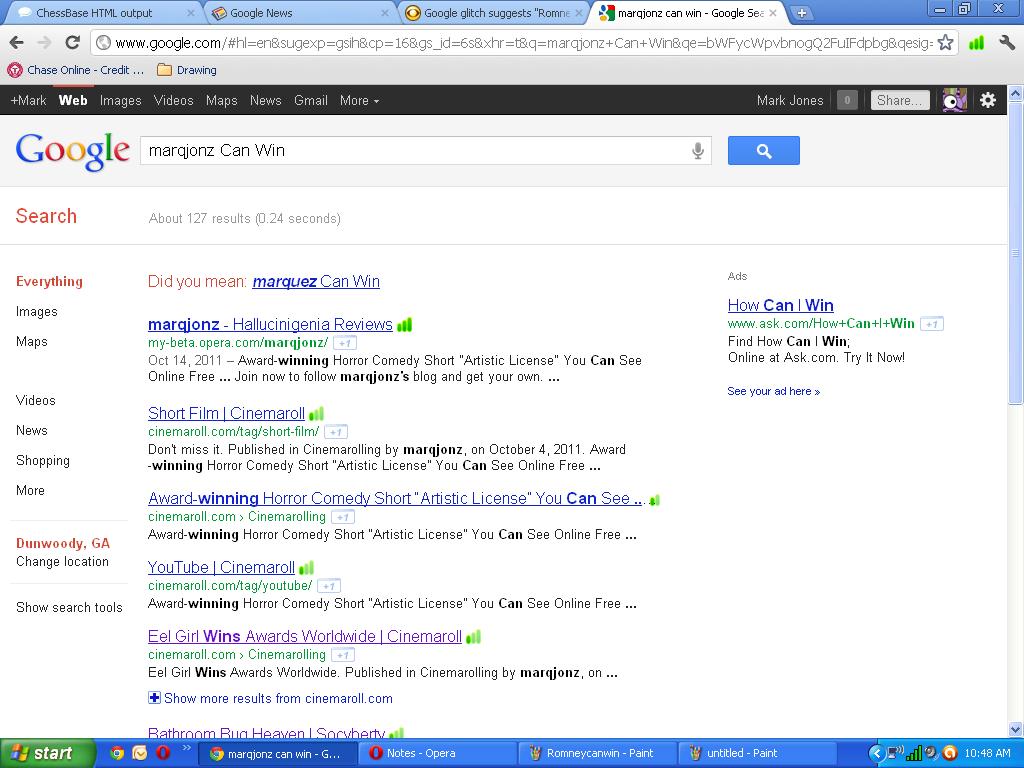This screenshot has width=1024, height=768.
Task: Follow the marquez Can Win suggestion
Action: [x=316, y=281]
